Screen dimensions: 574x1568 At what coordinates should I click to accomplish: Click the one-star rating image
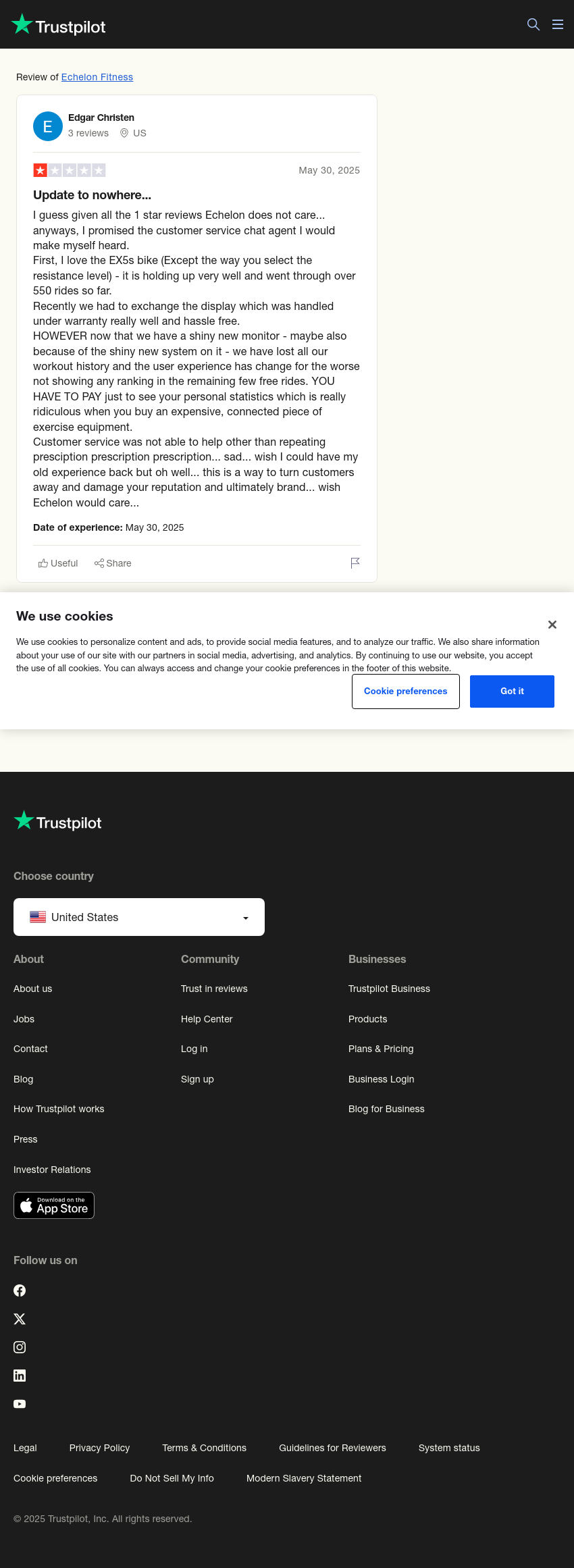pyautogui.click(x=70, y=170)
